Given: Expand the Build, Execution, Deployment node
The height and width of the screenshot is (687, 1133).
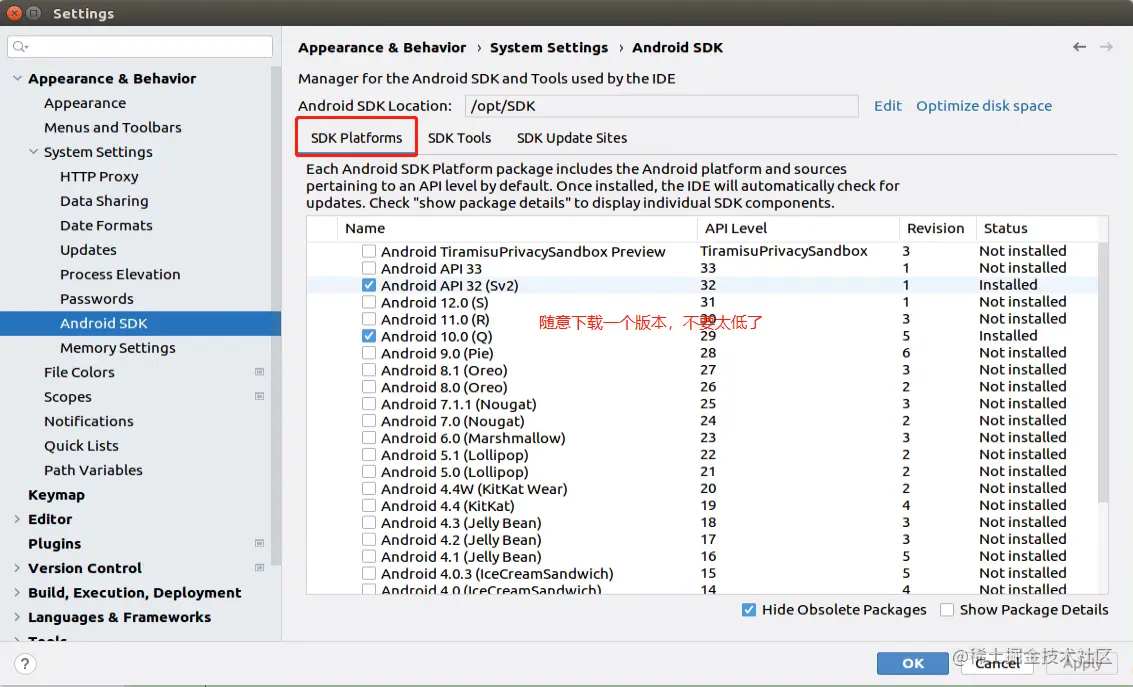Looking at the screenshot, I should click(17, 592).
